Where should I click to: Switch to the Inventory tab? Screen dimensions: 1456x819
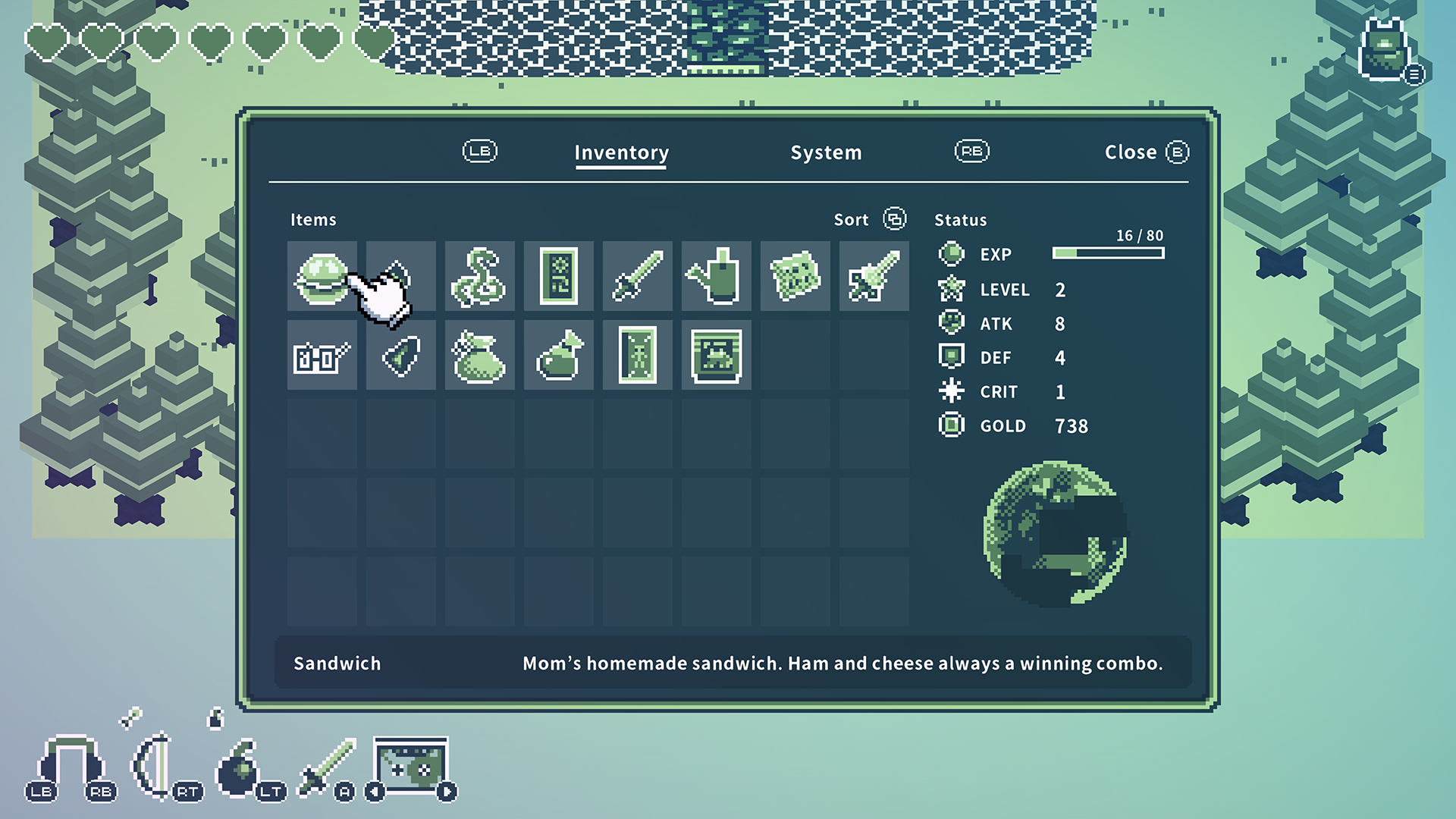[x=621, y=152]
